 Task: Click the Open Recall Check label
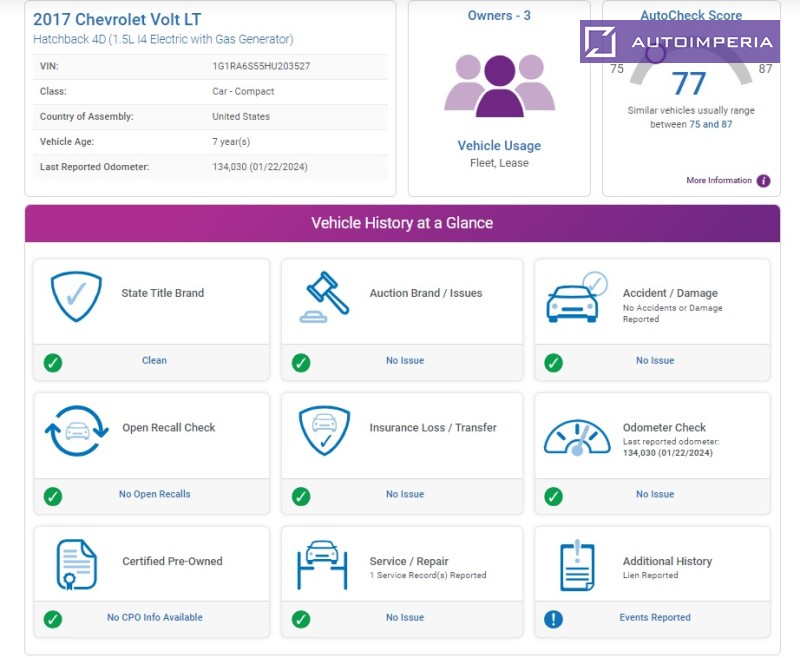tap(169, 427)
